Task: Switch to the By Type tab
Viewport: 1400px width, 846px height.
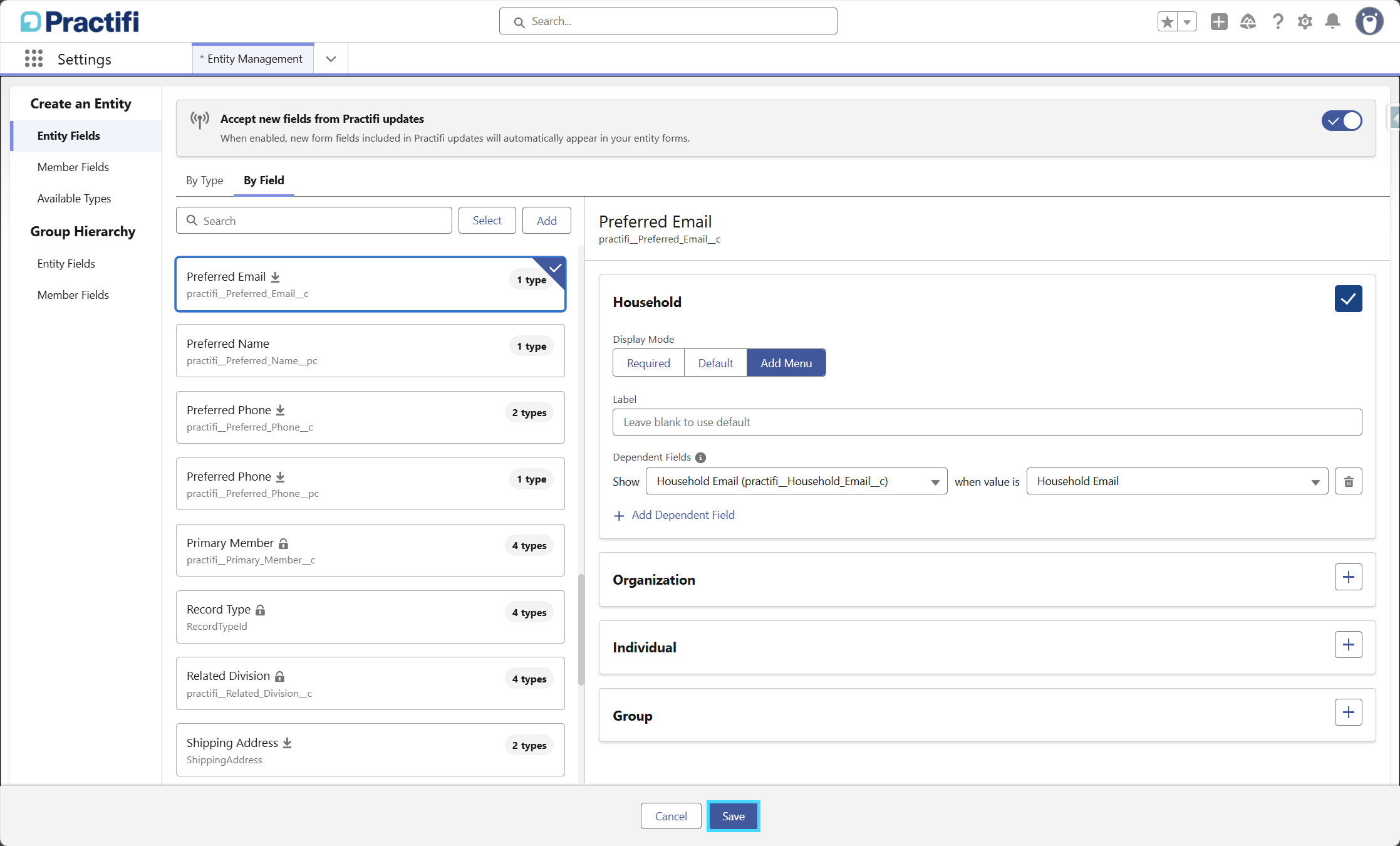Action: [204, 180]
